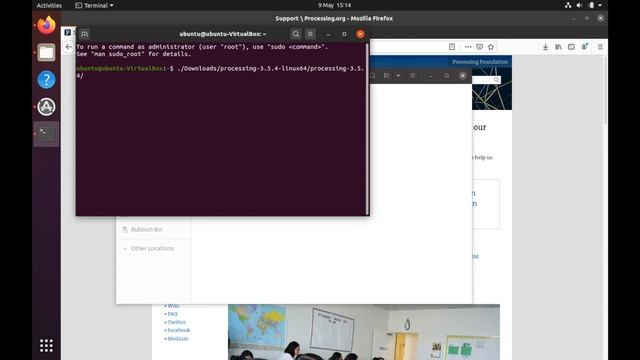Open the Wiki link on the webpage
This screenshot has width=640, height=360.
pos(173,306)
